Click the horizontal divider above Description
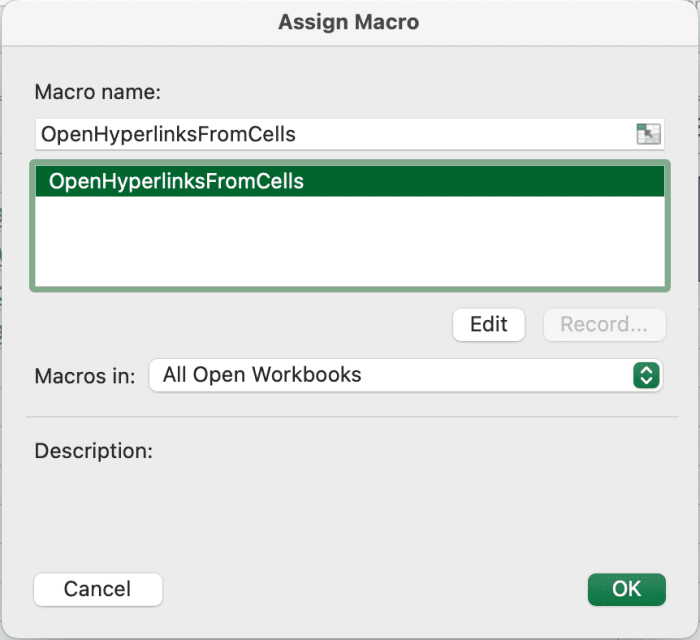This screenshot has height=640, width=700. click(350, 416)
